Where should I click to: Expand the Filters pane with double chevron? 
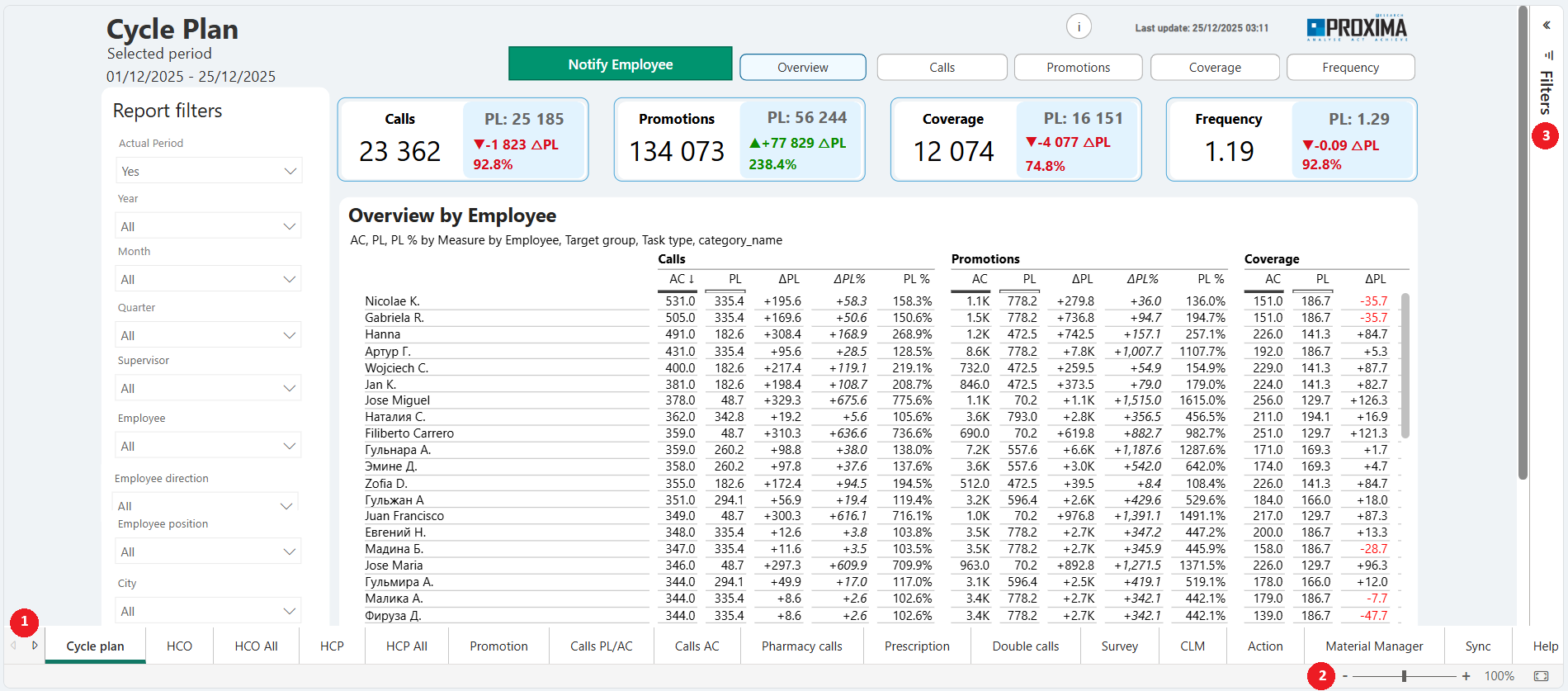pyautogui.click(x=1547, y=26)
